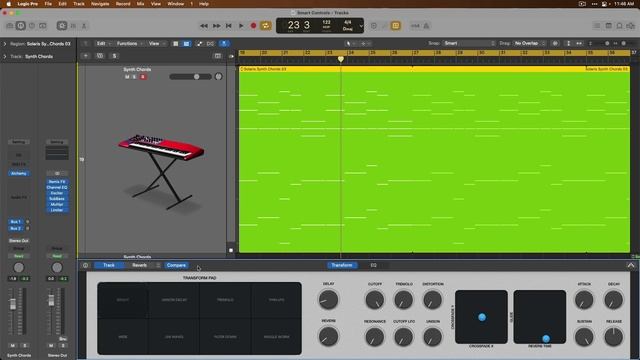
Task: Start playback with the Play button
Action: click(241, 26)
